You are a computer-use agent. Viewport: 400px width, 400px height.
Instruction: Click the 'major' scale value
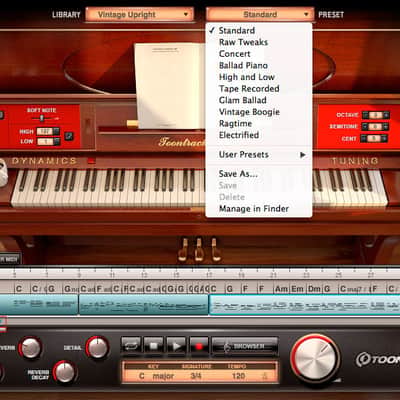pos(163,376)
